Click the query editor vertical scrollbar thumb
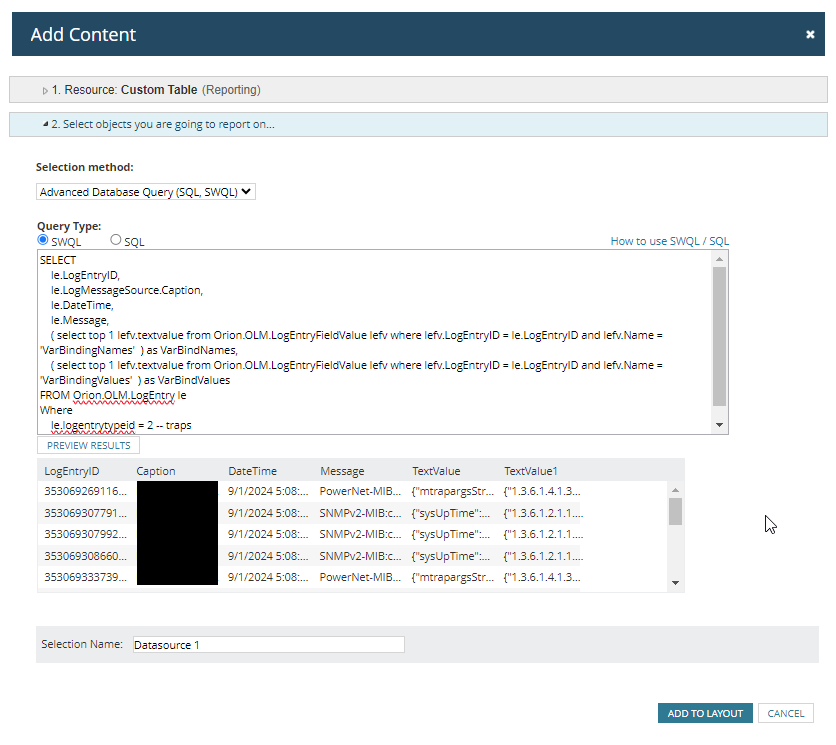This screenshot has width=836, height=745. (719, 337)
